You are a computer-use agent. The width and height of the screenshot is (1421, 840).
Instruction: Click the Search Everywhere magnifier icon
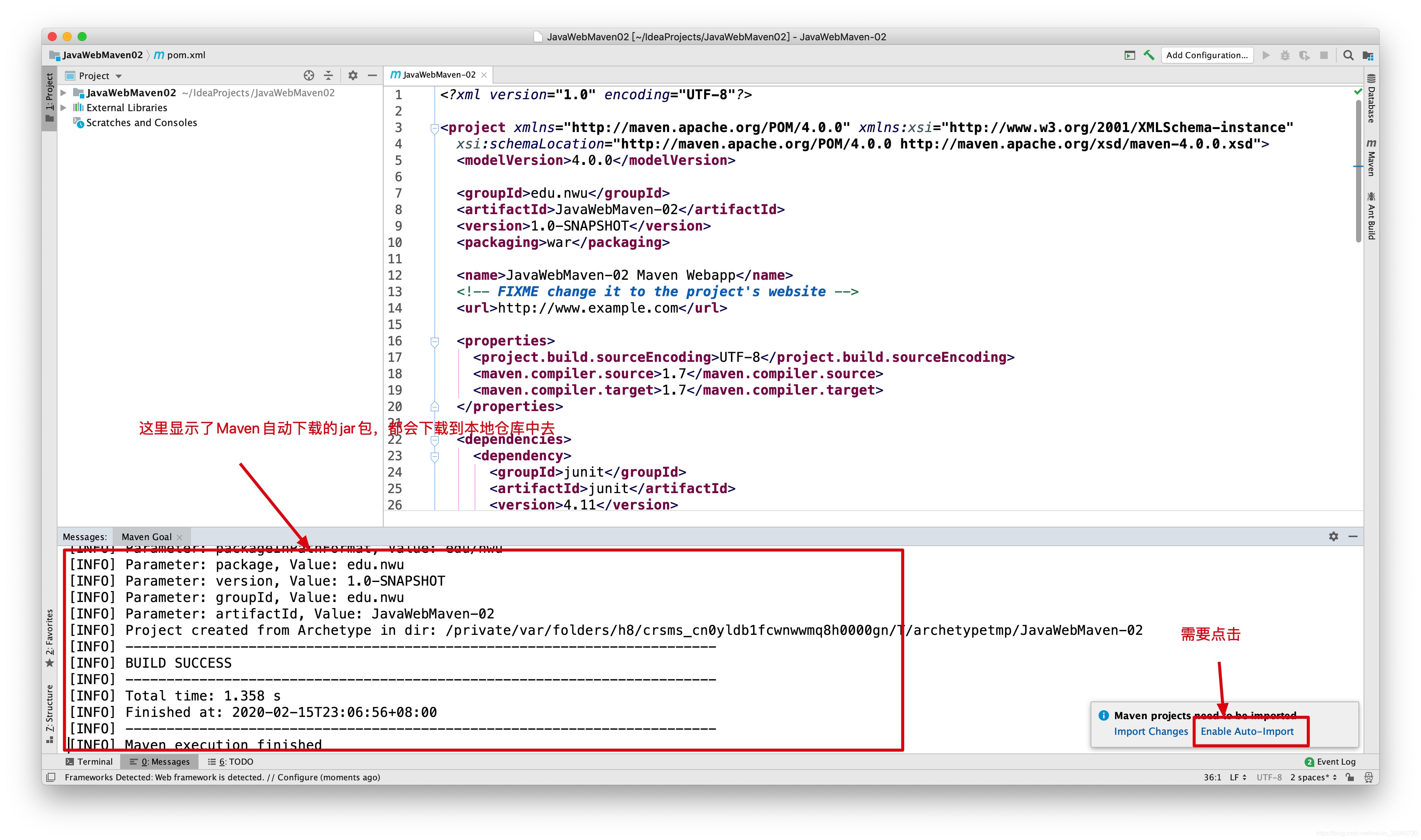point(1348,55)
